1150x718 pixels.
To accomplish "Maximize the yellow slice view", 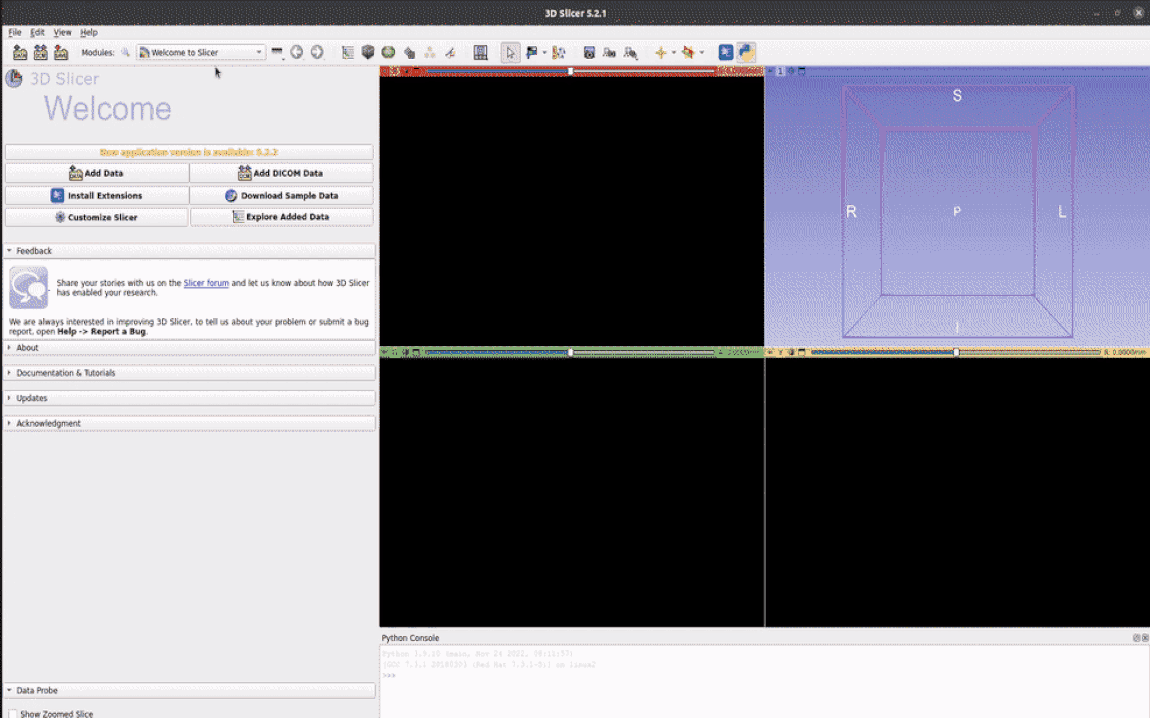I will (x=802, y=352).
